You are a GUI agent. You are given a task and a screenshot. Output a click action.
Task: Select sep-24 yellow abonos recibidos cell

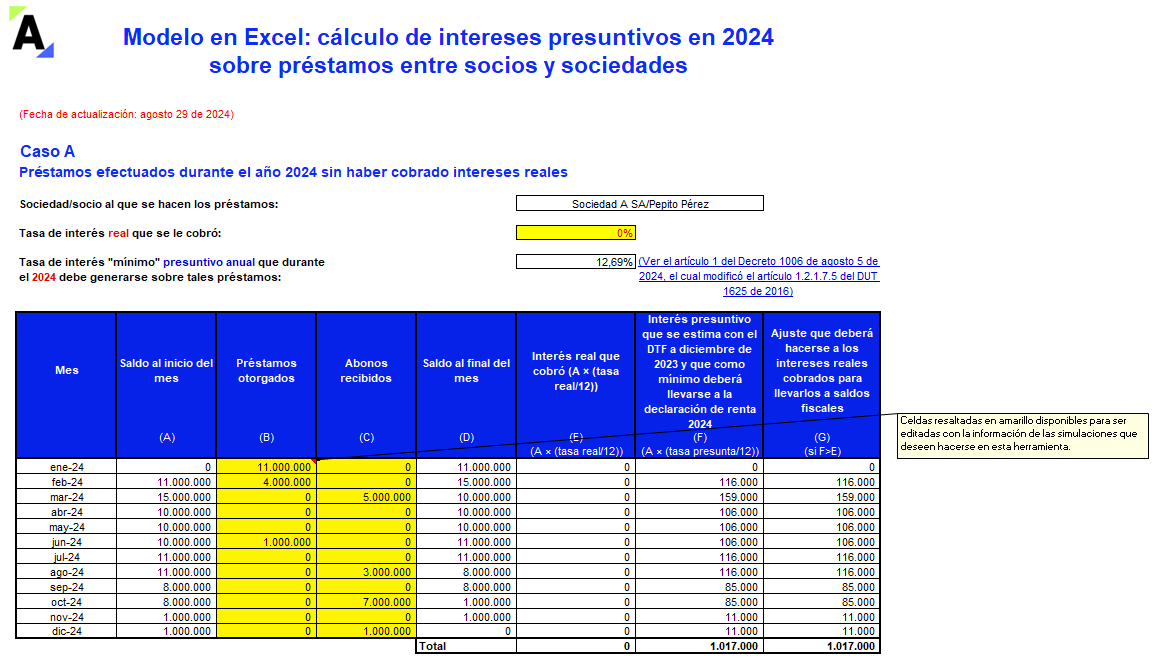pos(366,587)
